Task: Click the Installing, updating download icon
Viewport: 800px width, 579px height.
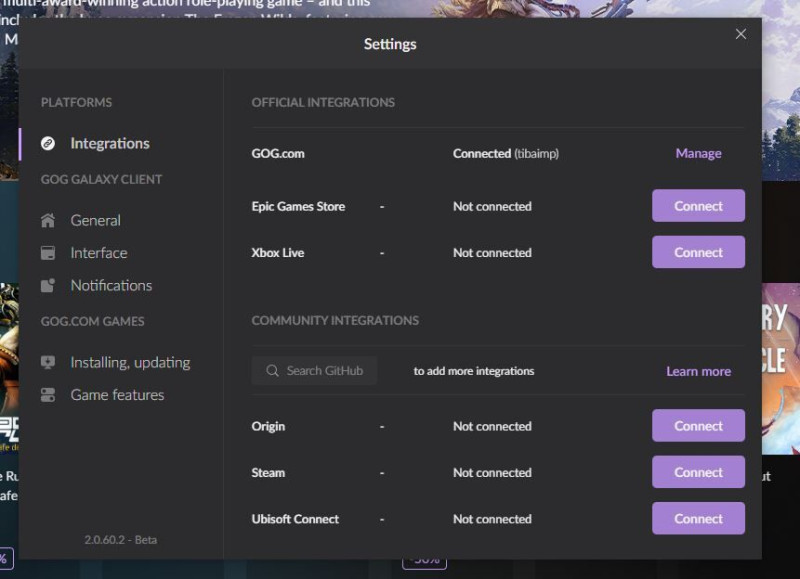Action: coord(48,363)
